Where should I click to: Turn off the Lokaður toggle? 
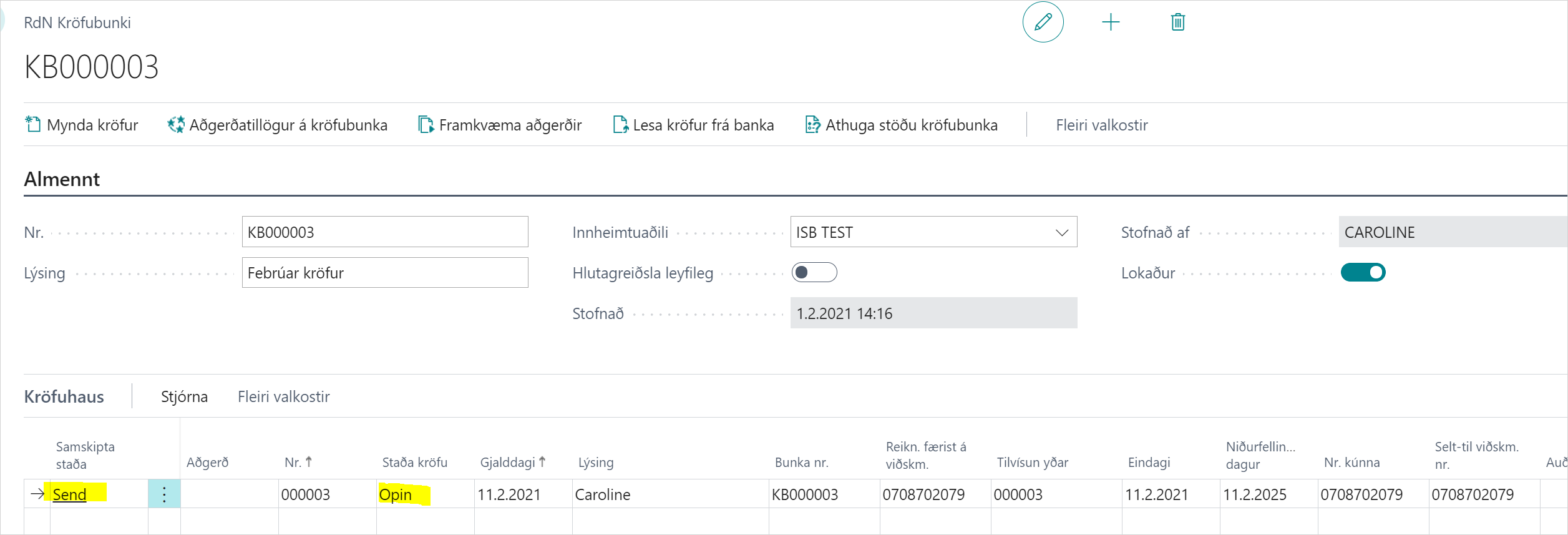click(x=1363, y=273)
